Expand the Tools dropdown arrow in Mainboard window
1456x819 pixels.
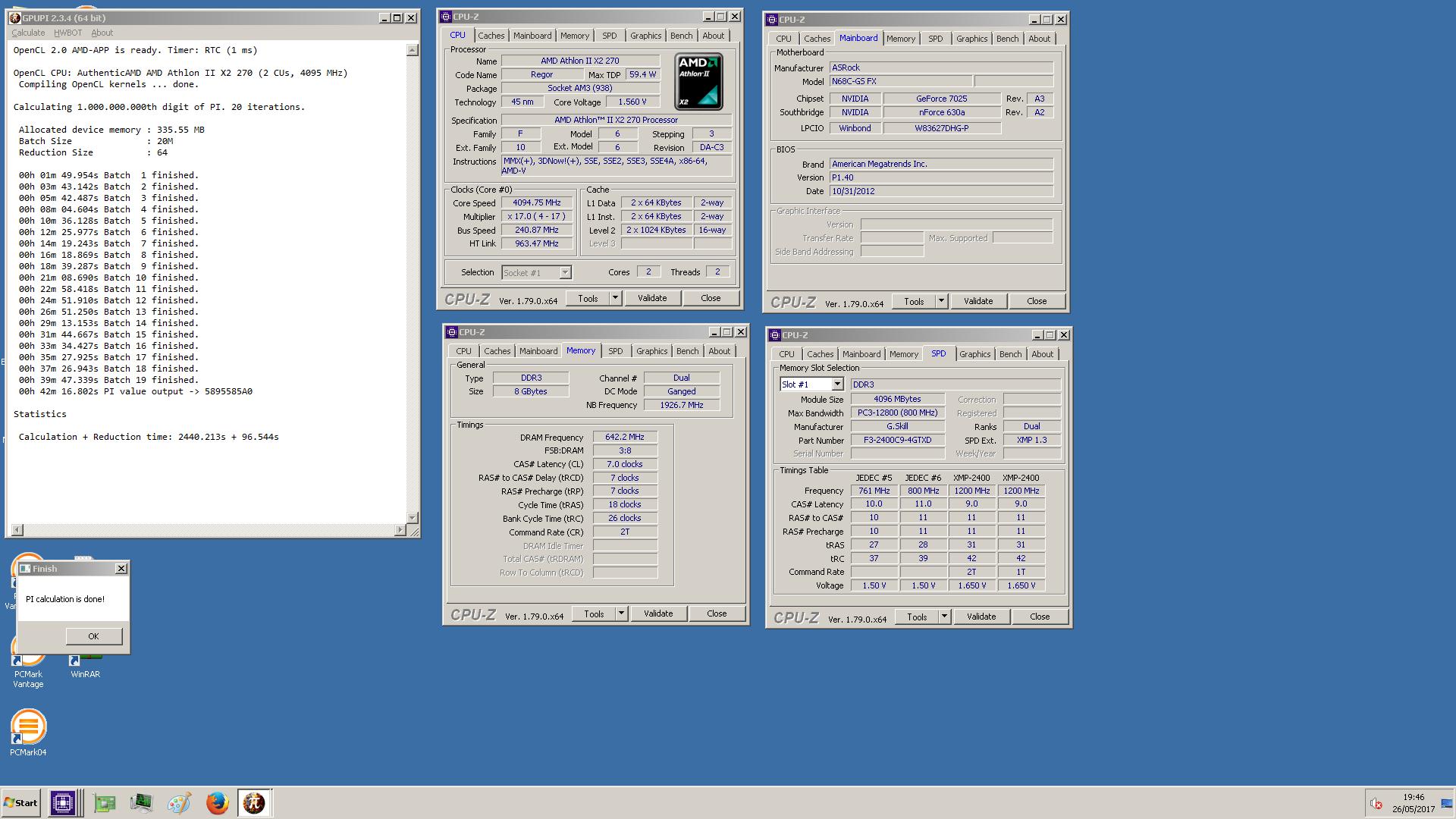pos(941,301)
